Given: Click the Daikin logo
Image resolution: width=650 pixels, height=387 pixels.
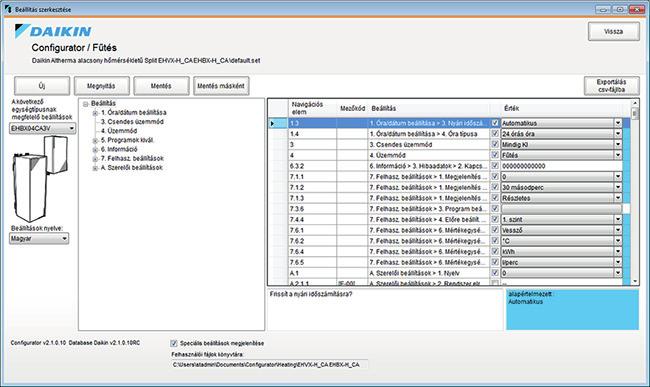Looking at the screenshot, I should 53,31.
